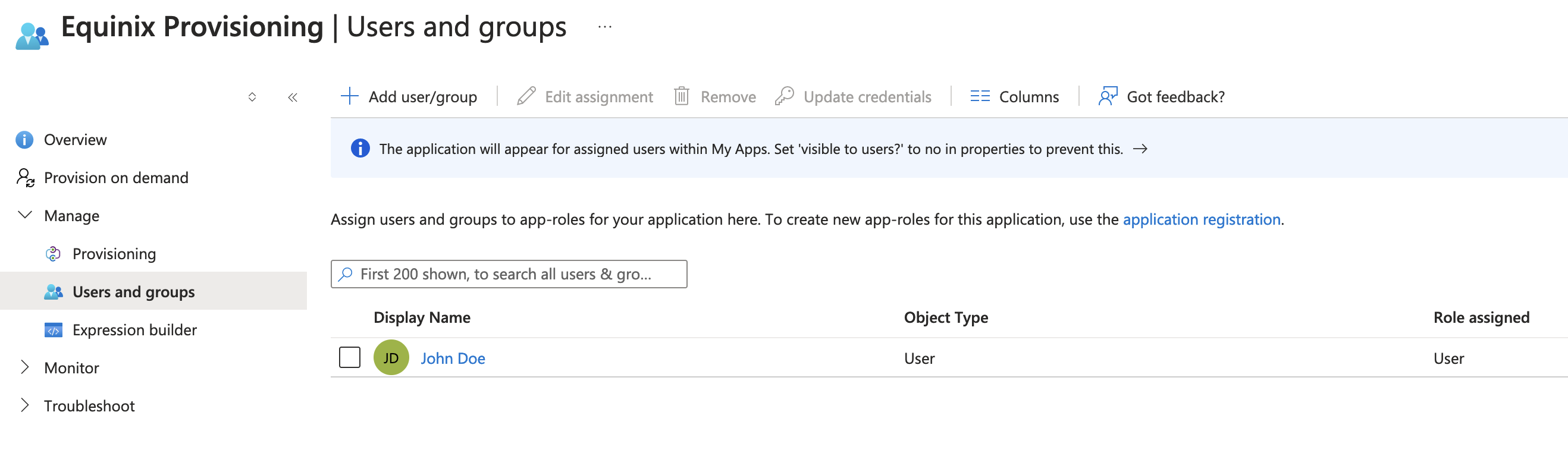Select the John Doe row checkbox
This screenshot has height=453, width=1568.
[x=349, y=357]
